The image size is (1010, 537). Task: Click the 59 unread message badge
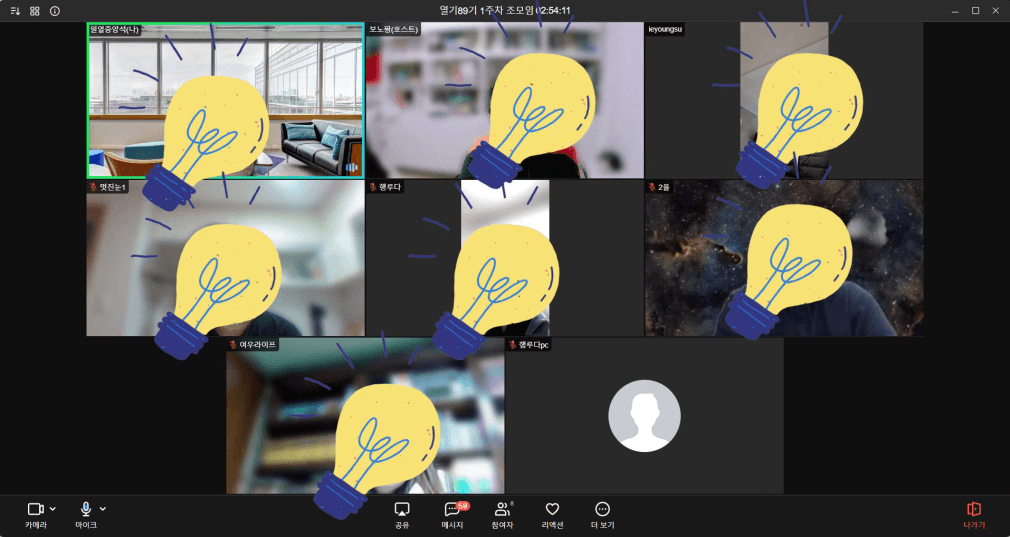(462, 506)
